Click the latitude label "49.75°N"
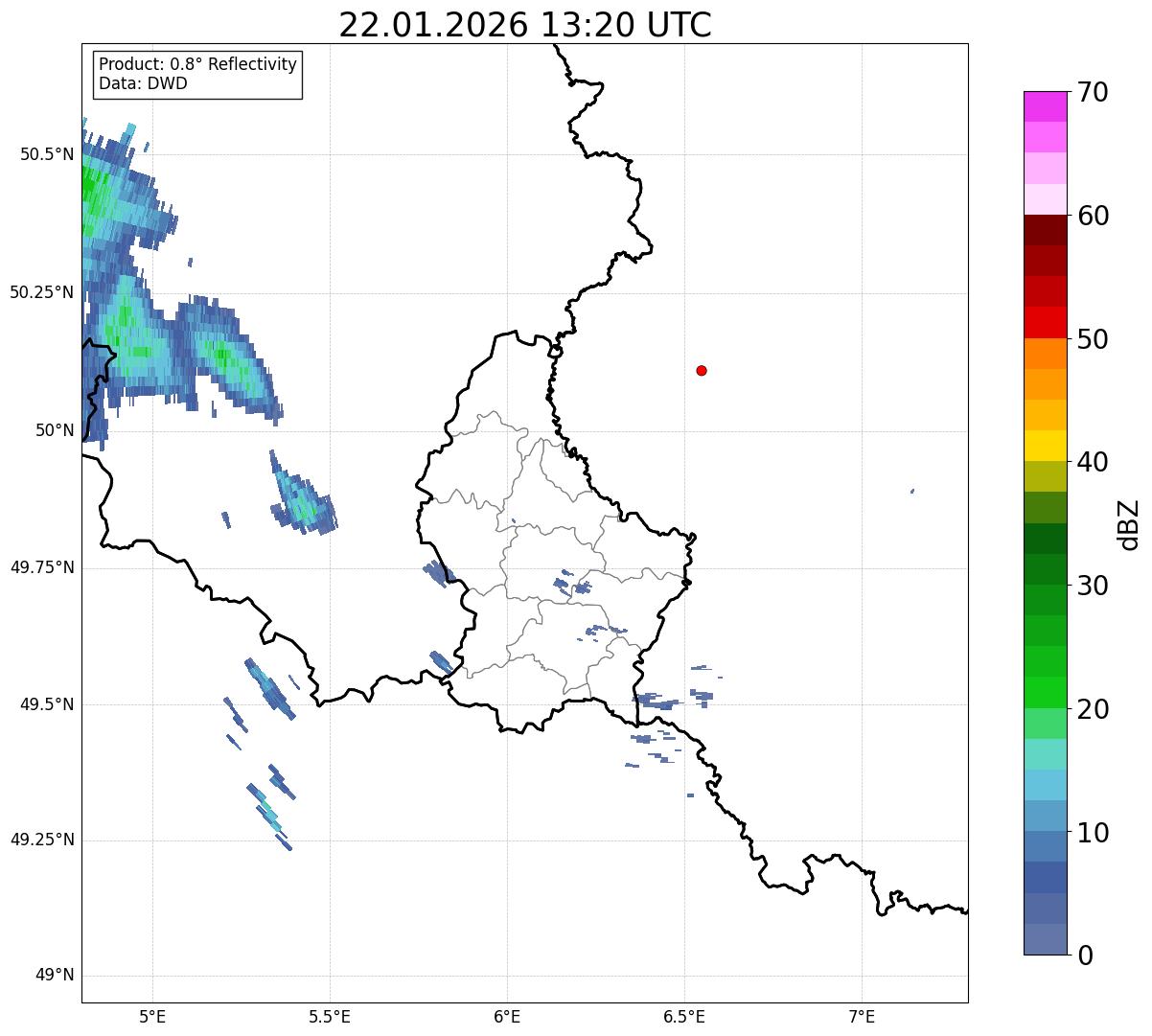This screenshot has height=1036, width=1152. (x=42, y=567)
